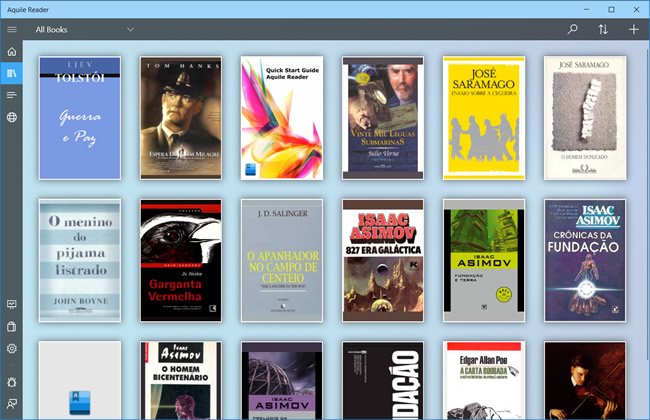Select José Saramago Ensaio sobre a Cegueira
This screenshot has height=420, width=650.
pyautogui.click(x=484, y=117)
